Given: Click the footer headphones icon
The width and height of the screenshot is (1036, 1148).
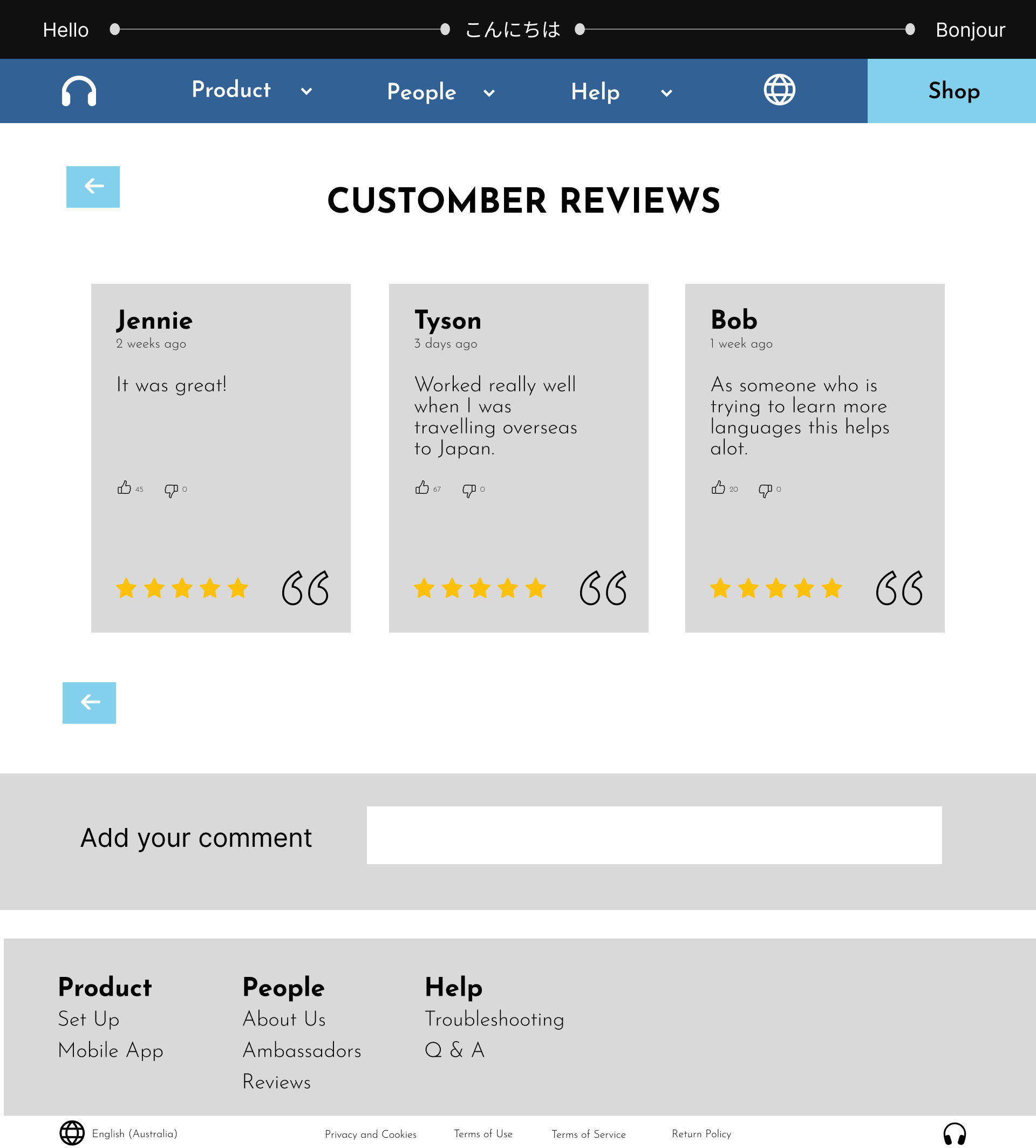Looking at the screenshot, I should pos(954,1133).
